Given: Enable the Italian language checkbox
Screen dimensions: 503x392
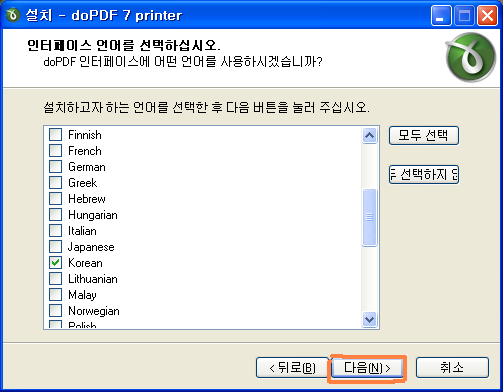Looking at the screenshot, I should [55, 231].
